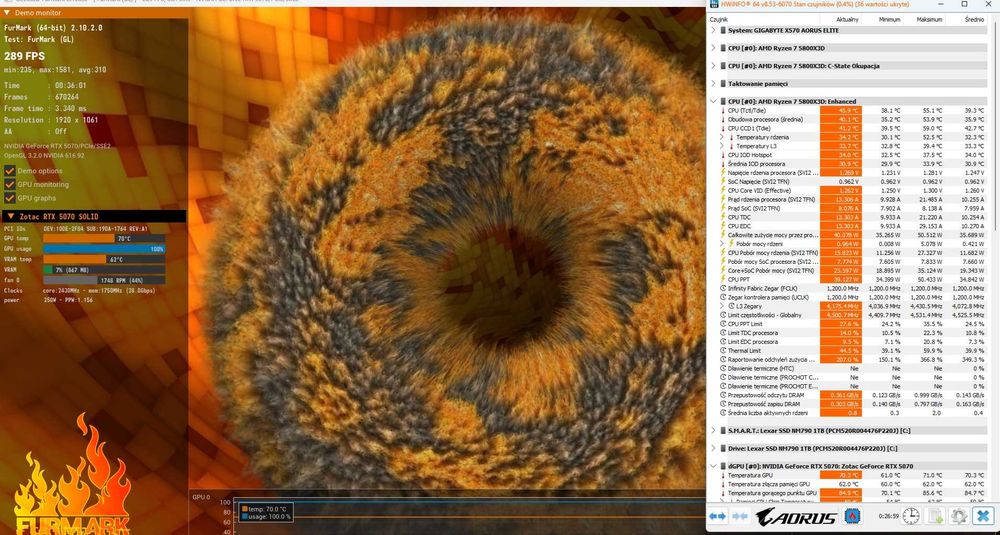Click the HWiNFO vertical scrollbar

click(996, 128)
